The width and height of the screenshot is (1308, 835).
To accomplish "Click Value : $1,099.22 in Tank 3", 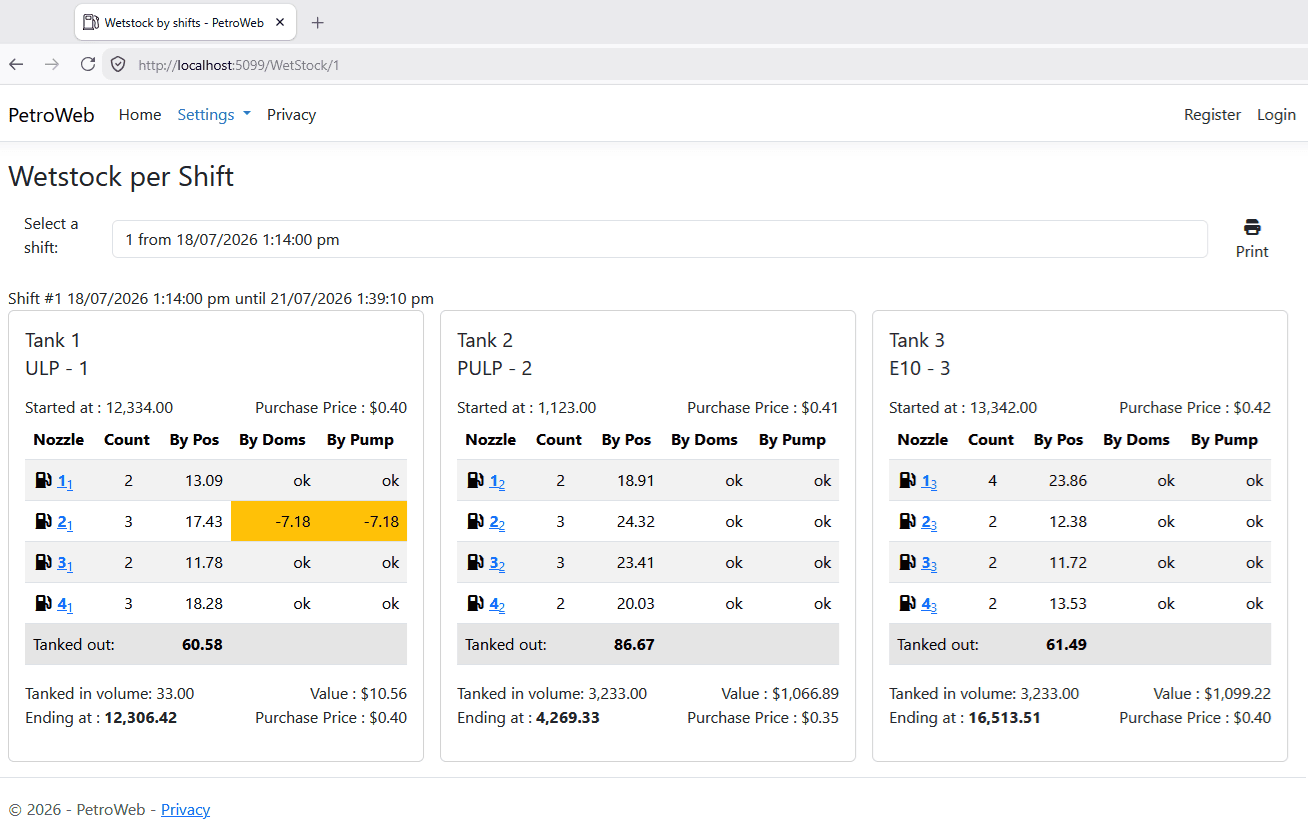I will (x=1212, y=693).
